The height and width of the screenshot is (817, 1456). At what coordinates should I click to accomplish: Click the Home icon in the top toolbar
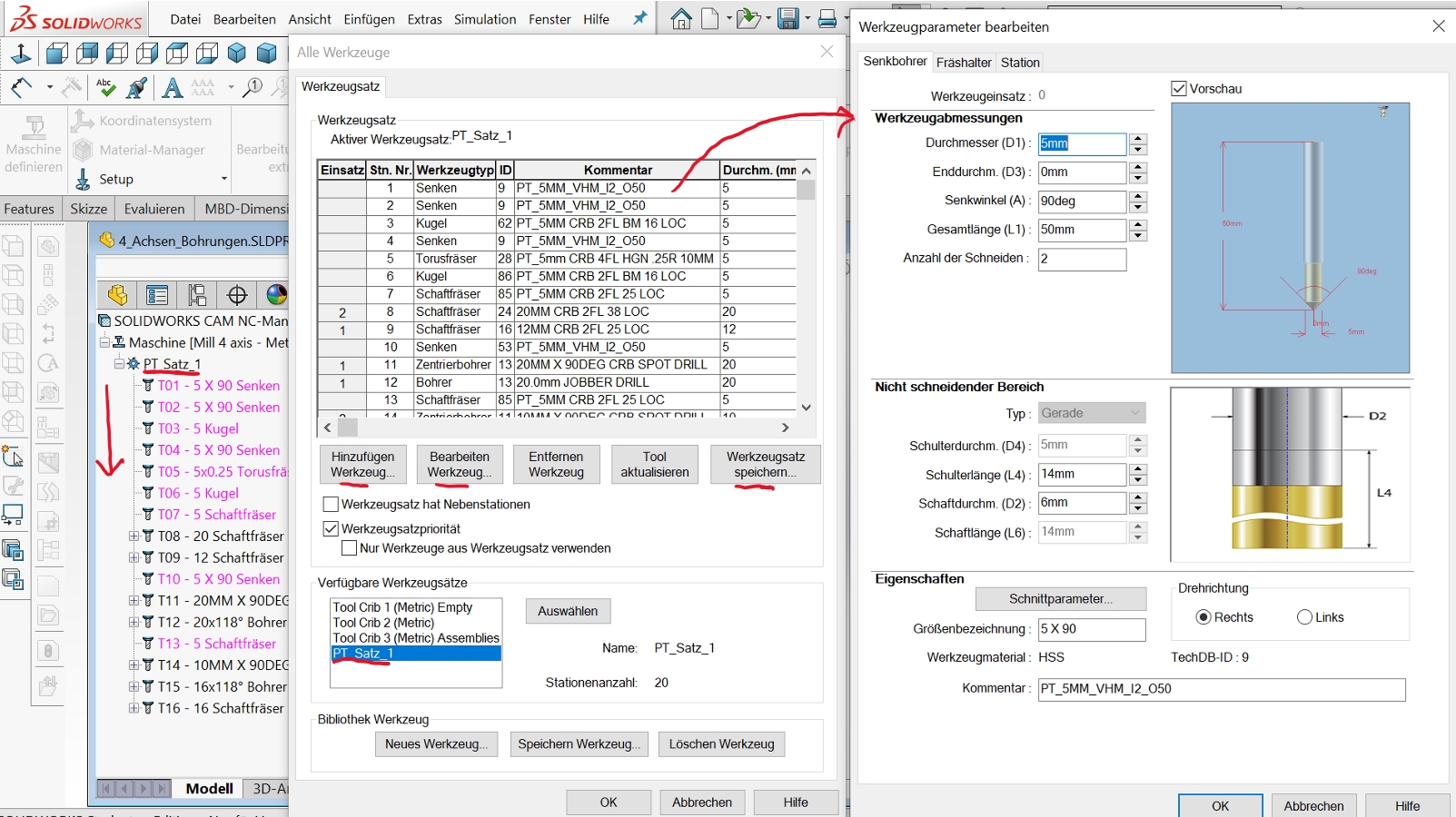[681, 18]
